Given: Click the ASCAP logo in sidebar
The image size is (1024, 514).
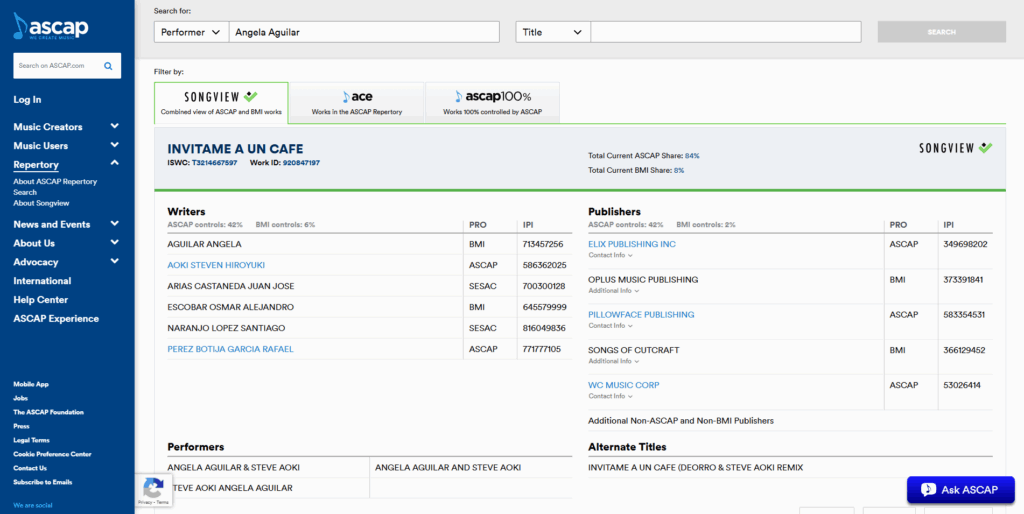Looking at the screenshot, I should (x=51, y=27).
